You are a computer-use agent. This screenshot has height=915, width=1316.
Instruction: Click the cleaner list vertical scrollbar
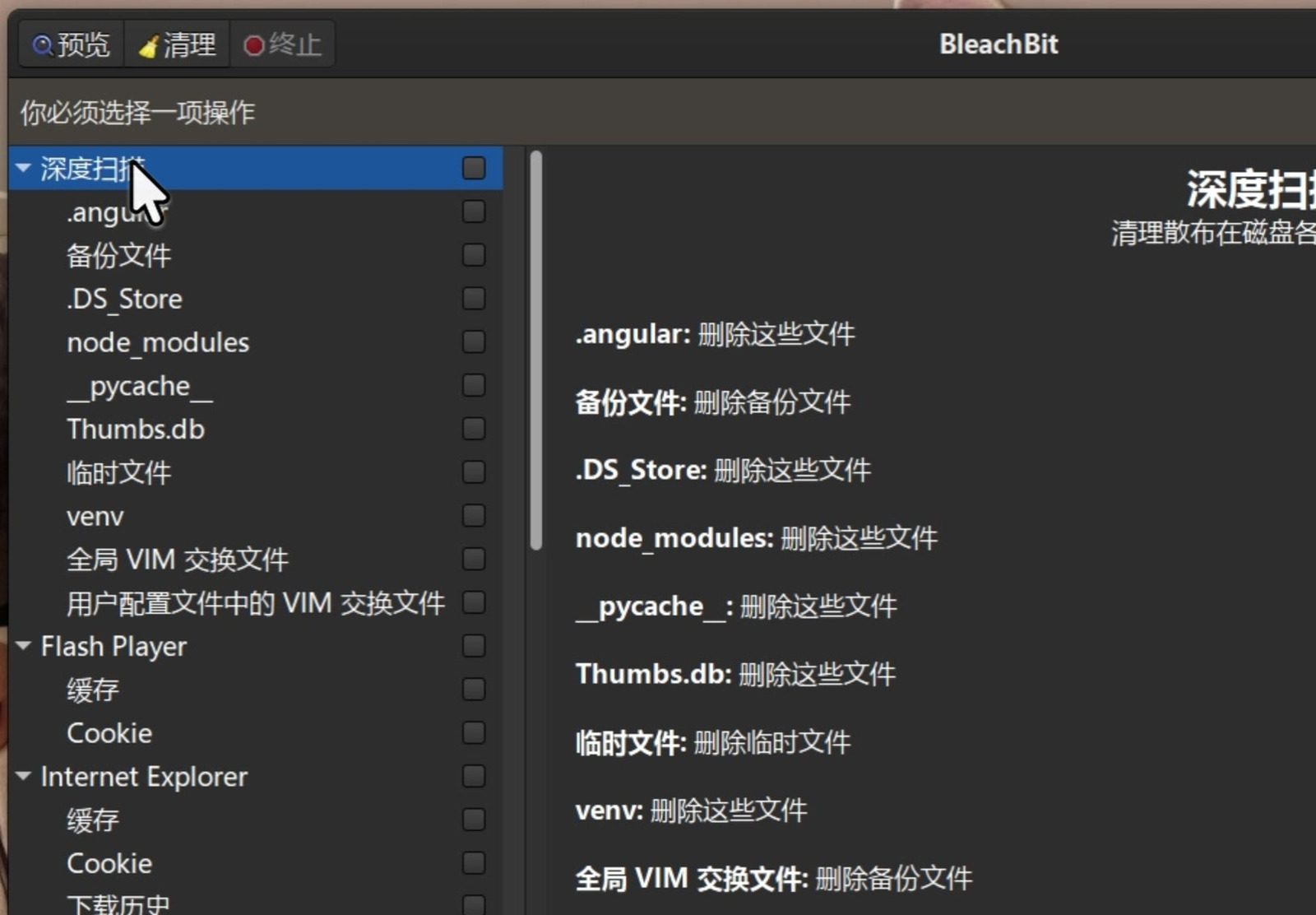[536, 350]
